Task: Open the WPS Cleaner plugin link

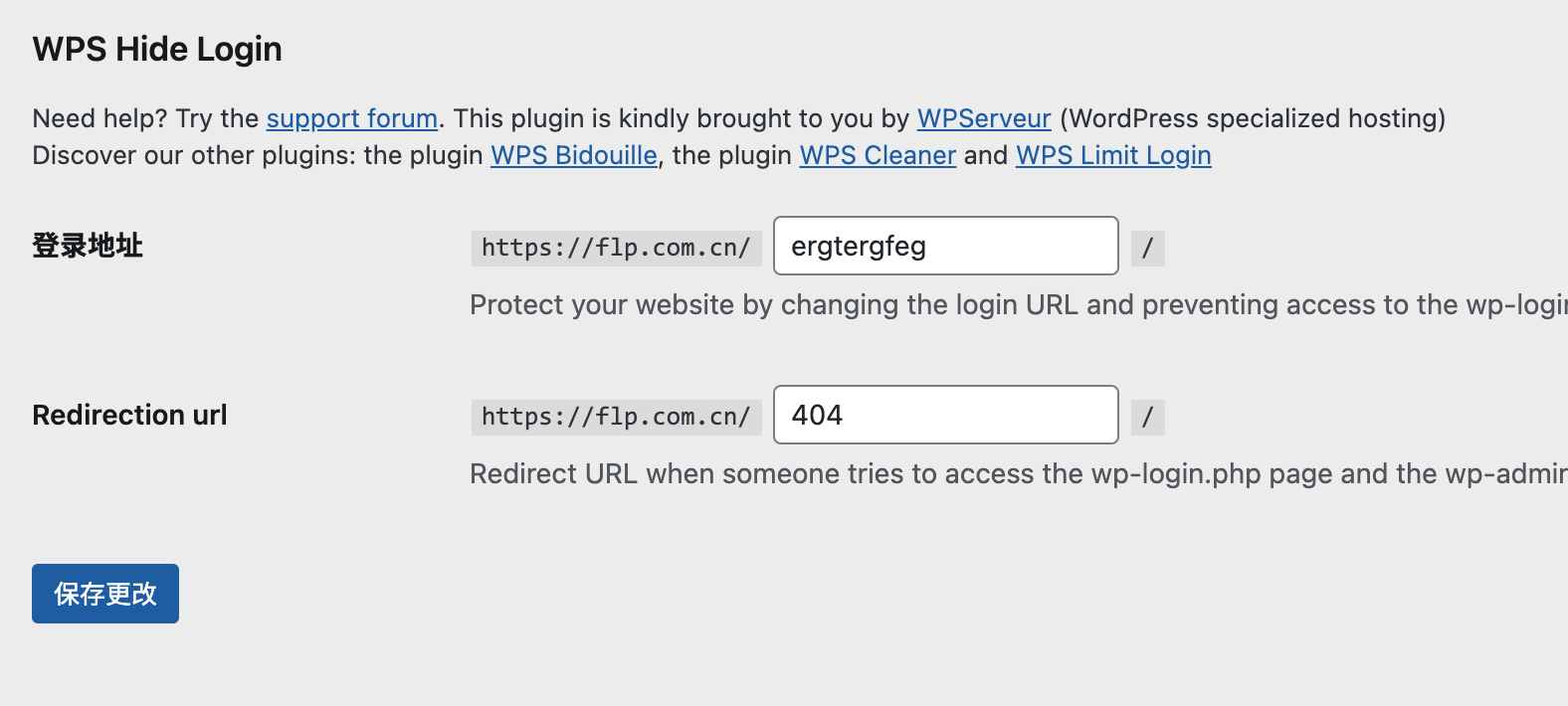Action: tap(877, 155)
